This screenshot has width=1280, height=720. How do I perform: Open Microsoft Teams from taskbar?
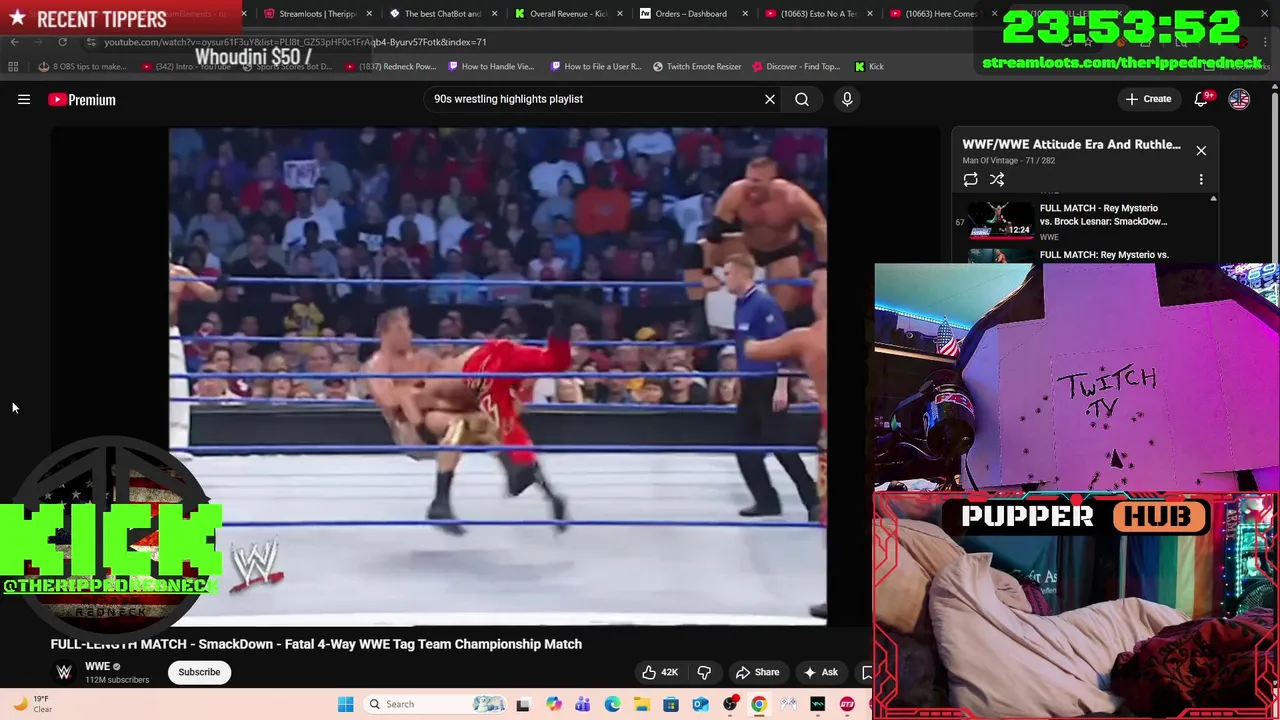tap(582, 704)
